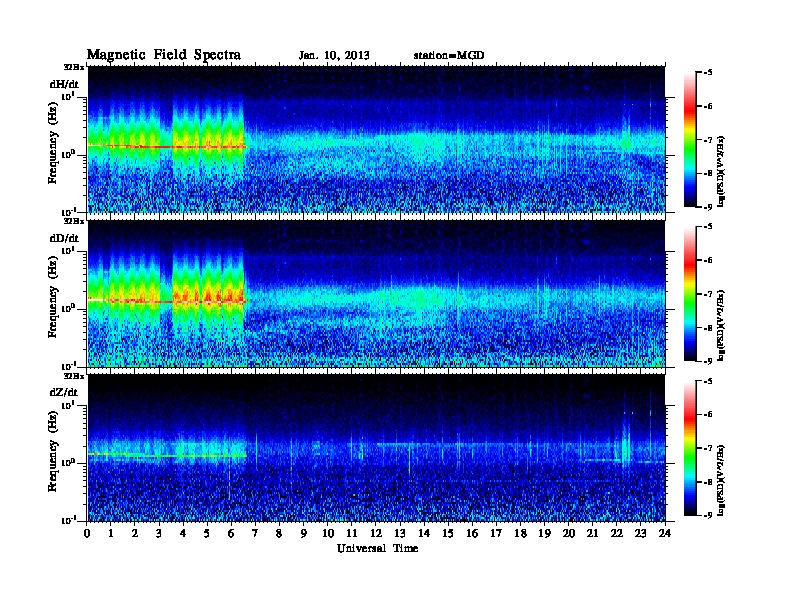Screen dimensions: 792x612
Task: Click the -7 label on dH/dt colorbar
Action: [708, 140]
